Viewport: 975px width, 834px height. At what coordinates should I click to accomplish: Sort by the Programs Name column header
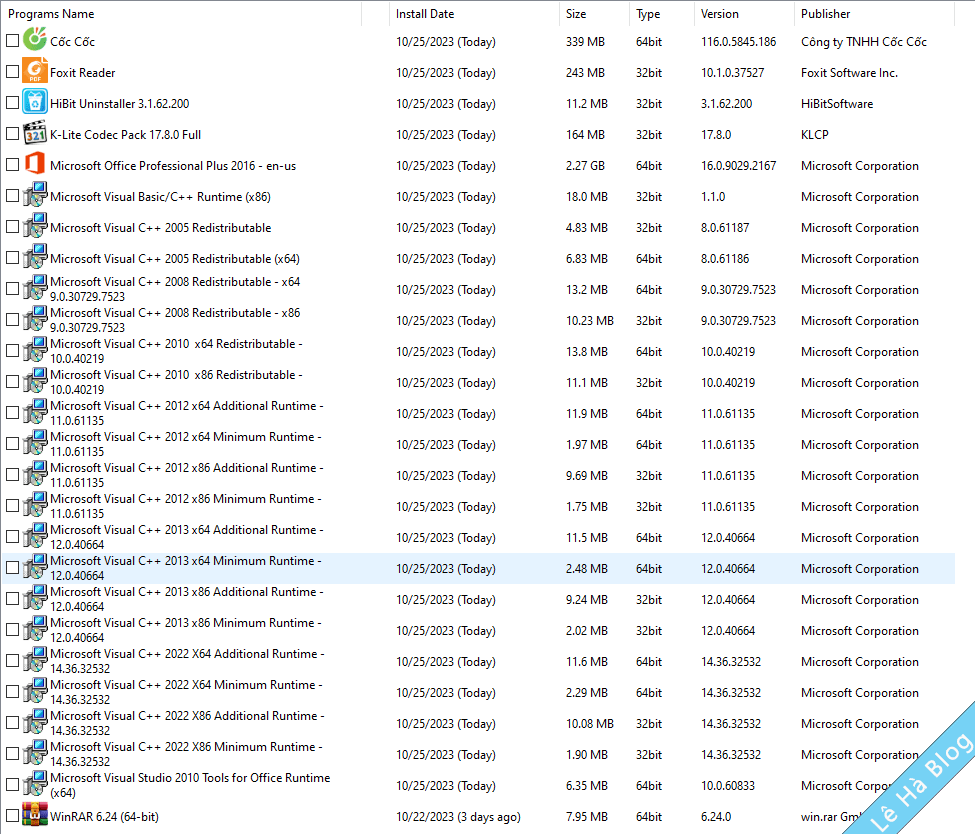tap(52, 14)
